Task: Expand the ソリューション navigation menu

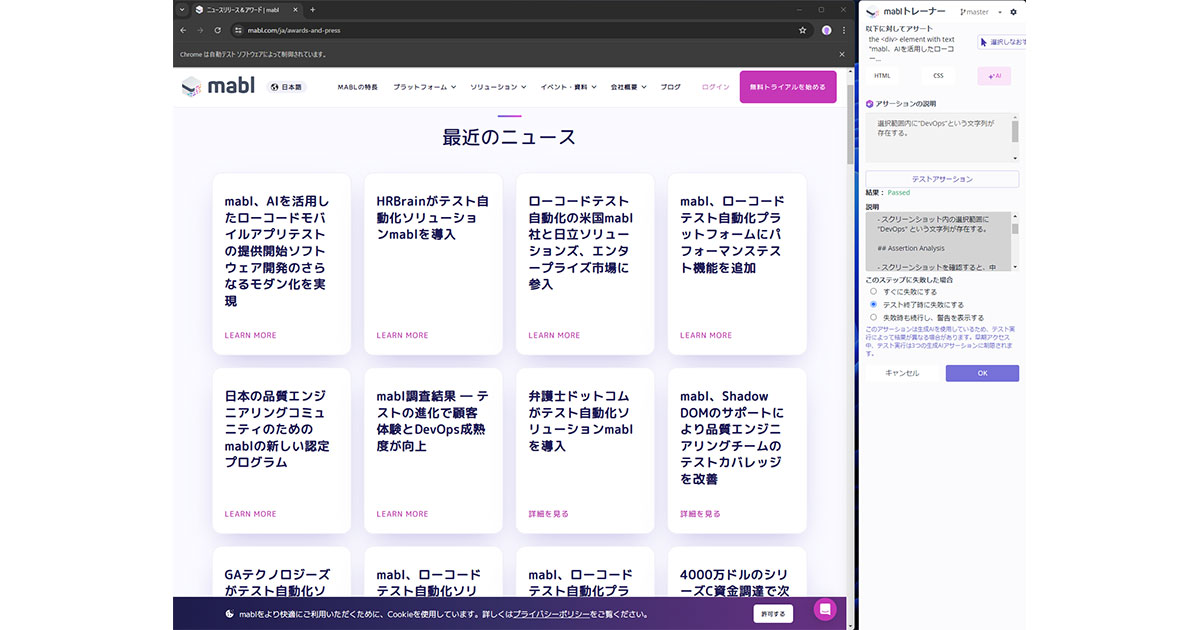Action: click(496, 87)
